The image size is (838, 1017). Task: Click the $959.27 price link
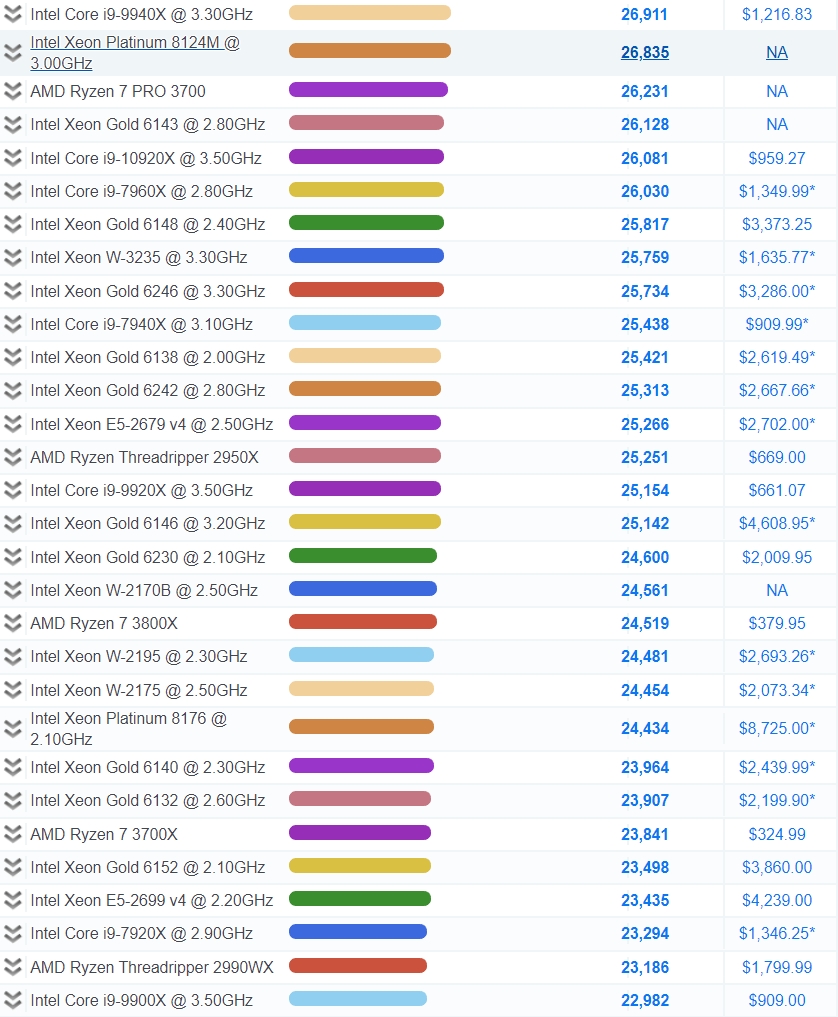pos(777,158)
